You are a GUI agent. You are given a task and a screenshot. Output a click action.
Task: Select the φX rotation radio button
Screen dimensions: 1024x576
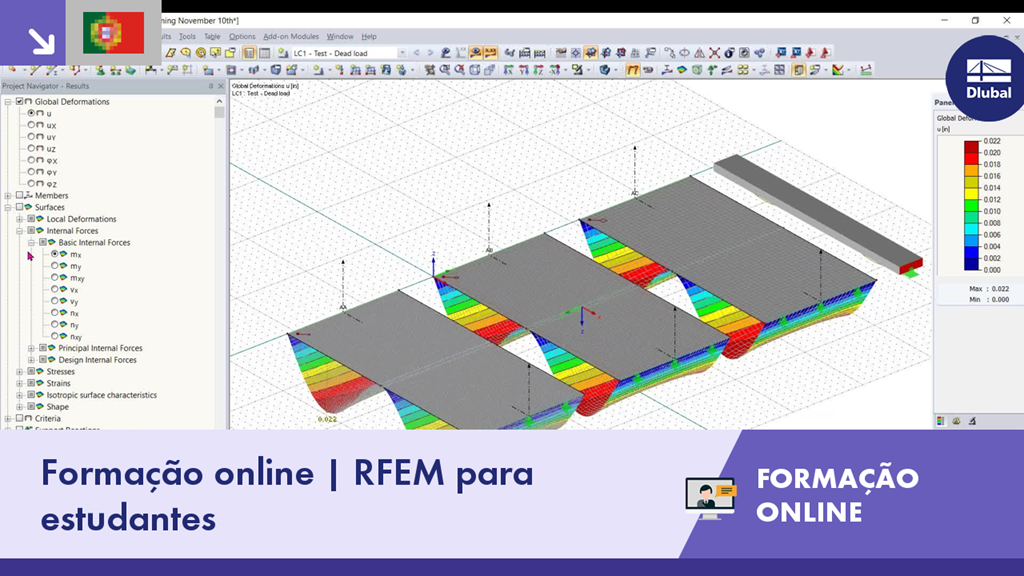[31, 160]
